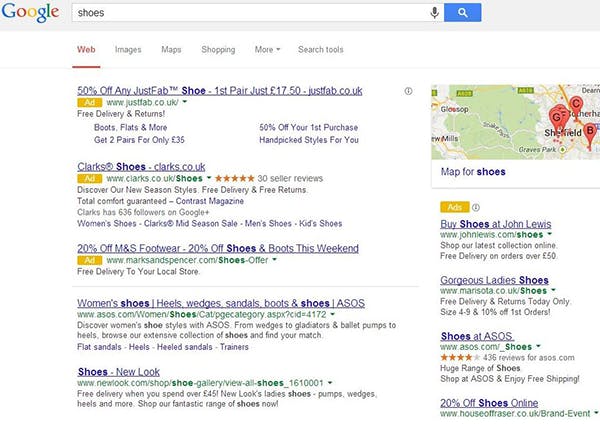Expand the johnlewis.com URL dropdown arrow

[550, 234]
